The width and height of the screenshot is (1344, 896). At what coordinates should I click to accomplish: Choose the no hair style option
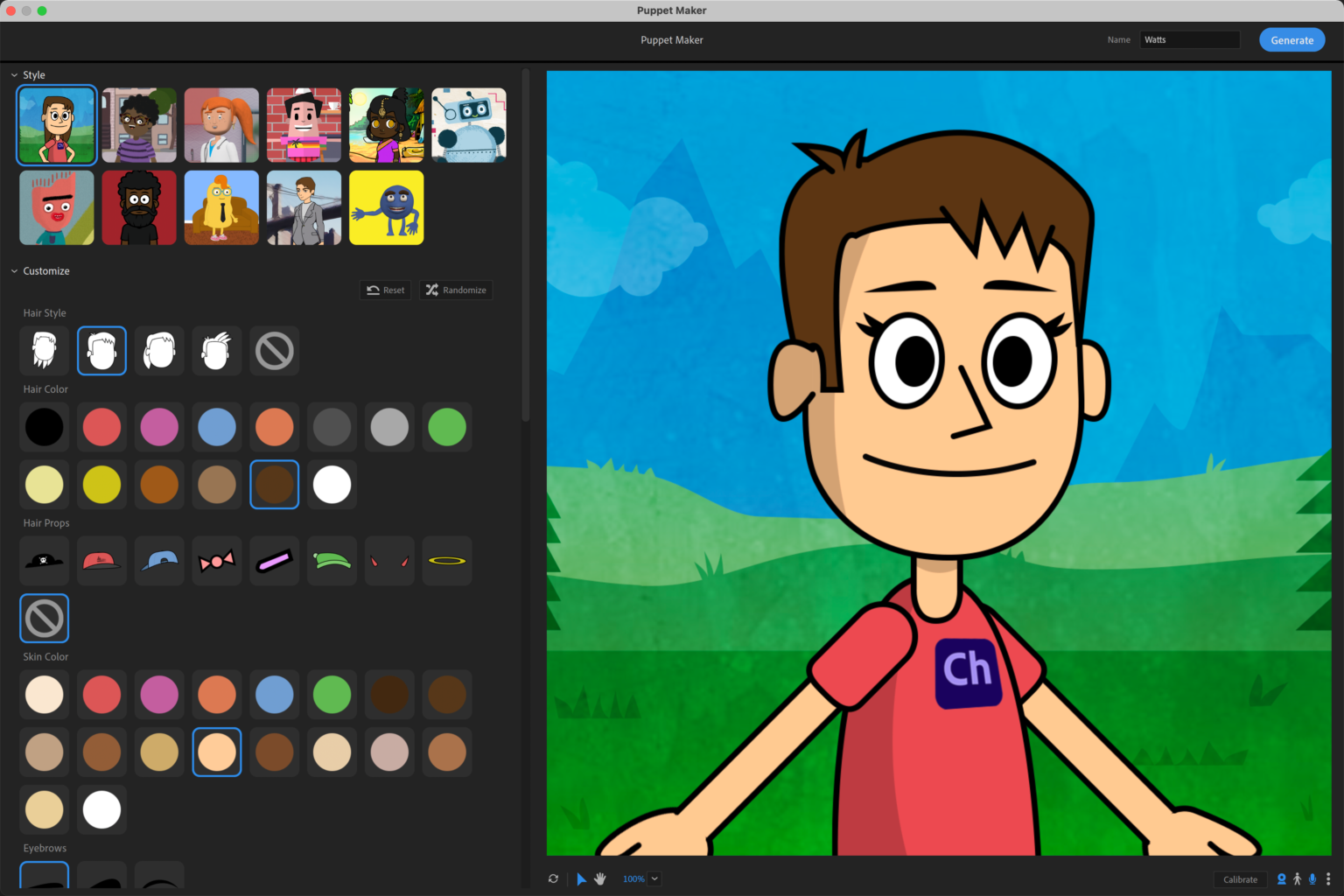point(275,351)
